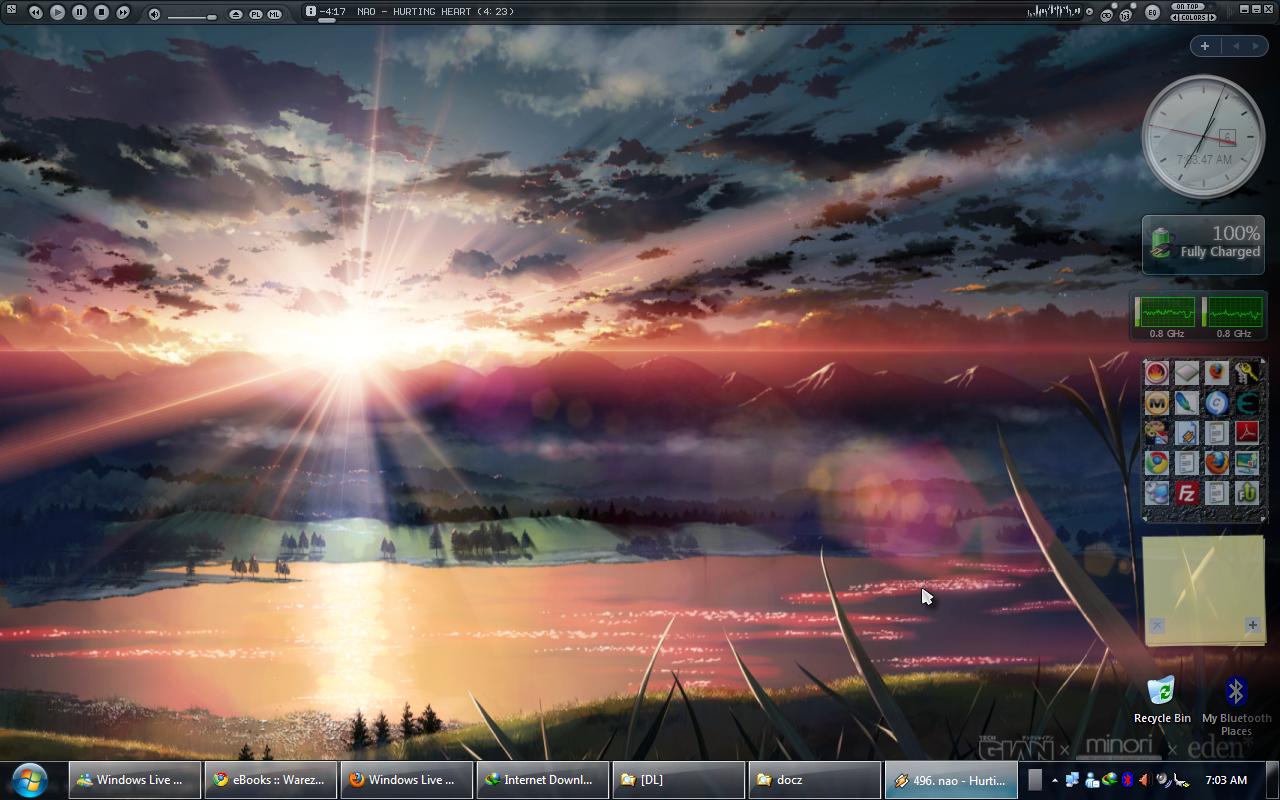Image resolution: width=1280 pixels, height=800 pixels.
Task: Open Winamp main menu corner icon
Action: click(10, 10)
